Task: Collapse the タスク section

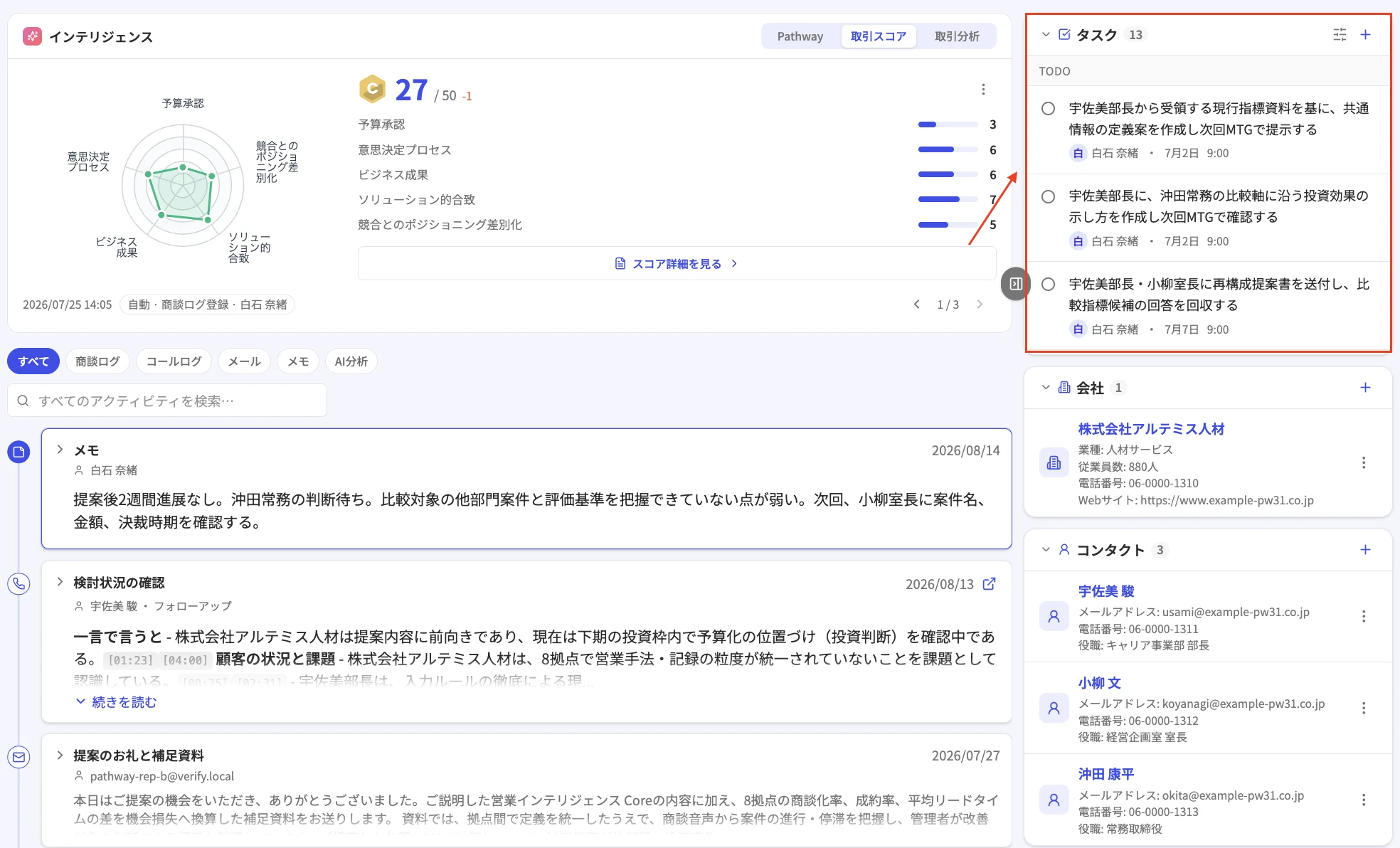Action: click(x=1045, y=35)
